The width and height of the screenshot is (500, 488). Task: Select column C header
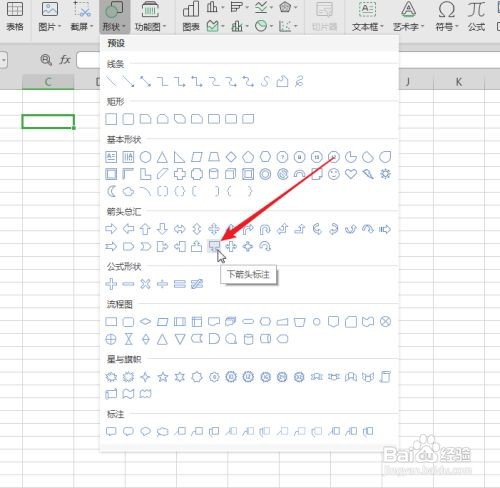tap(48, 82)
